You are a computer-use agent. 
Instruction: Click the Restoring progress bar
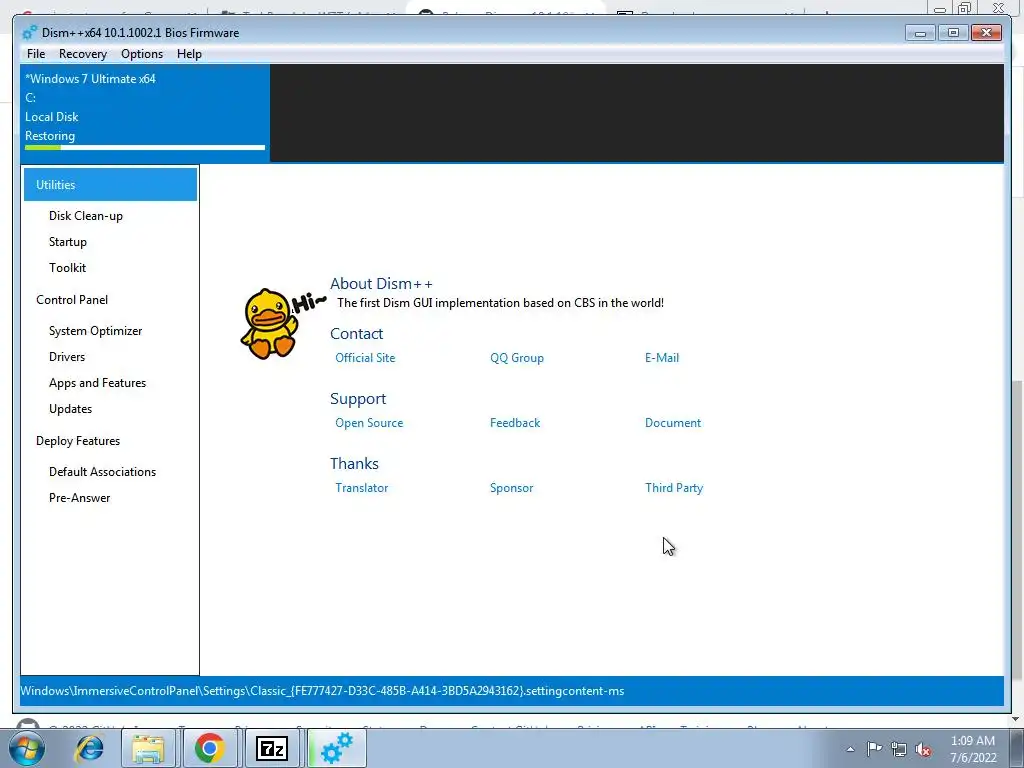[x=145, y=148]
